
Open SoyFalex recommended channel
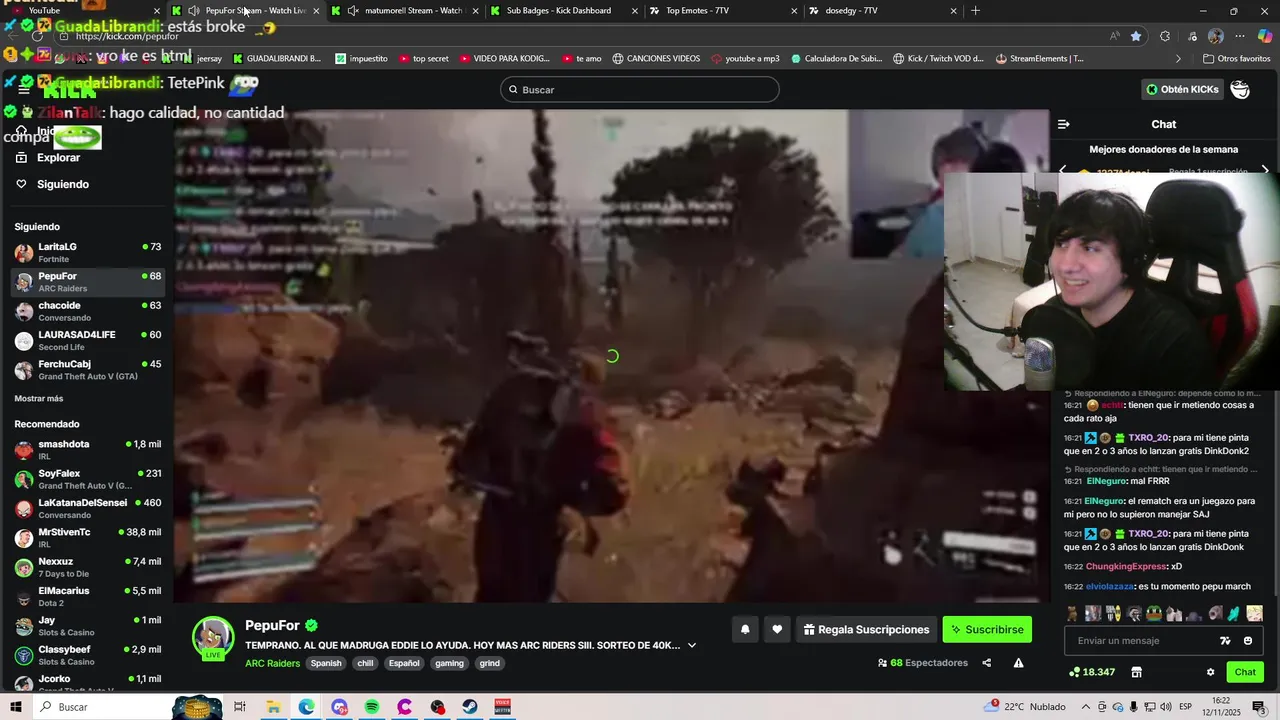tap(88, 479)
